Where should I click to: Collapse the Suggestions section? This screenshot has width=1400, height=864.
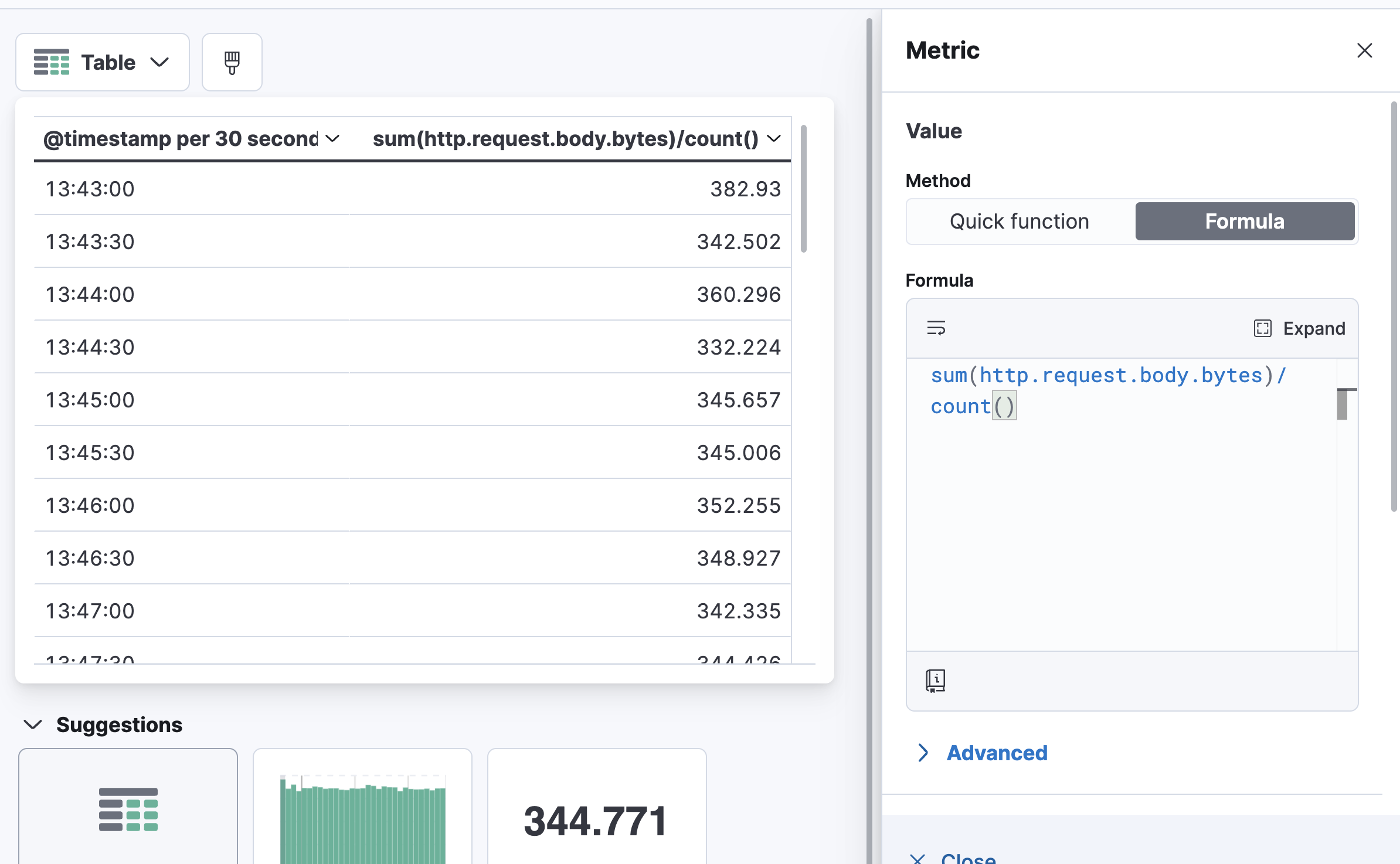[x=33, y=724]
